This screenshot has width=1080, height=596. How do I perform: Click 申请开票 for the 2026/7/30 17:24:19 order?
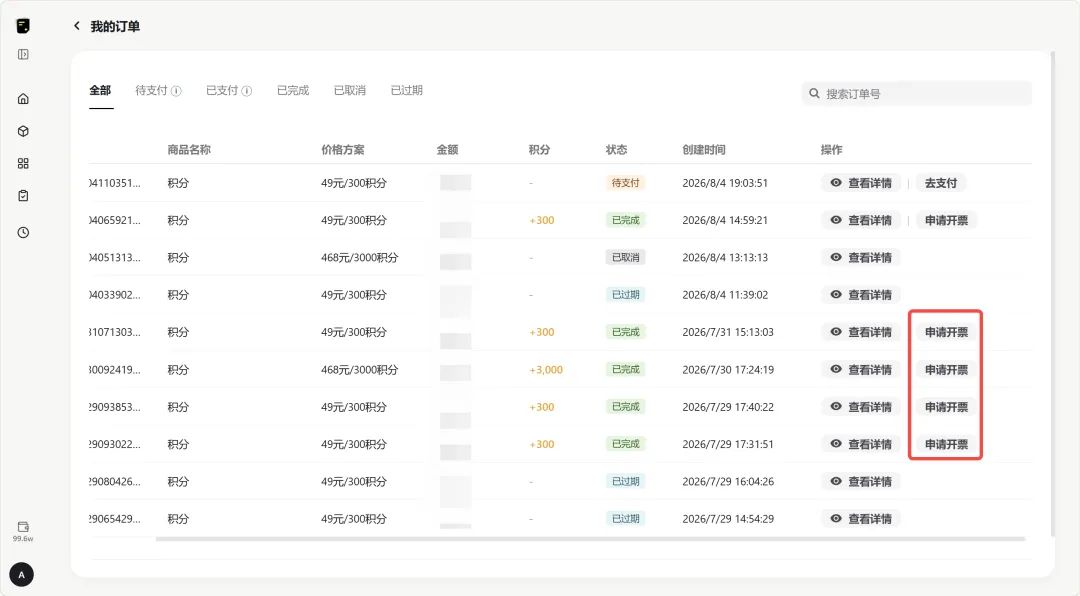coord(946,370)
